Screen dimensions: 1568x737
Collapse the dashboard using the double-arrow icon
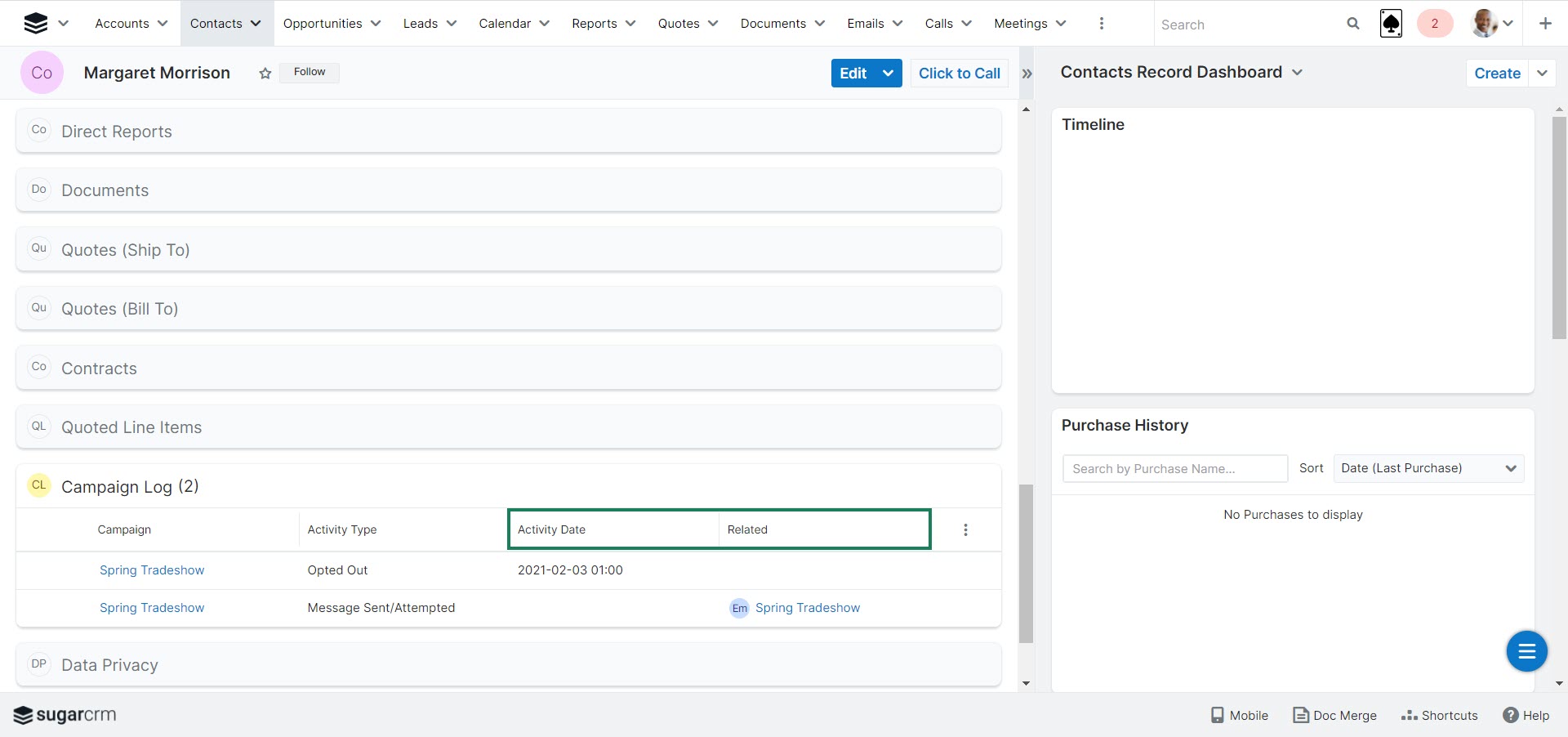[1027, 74]
